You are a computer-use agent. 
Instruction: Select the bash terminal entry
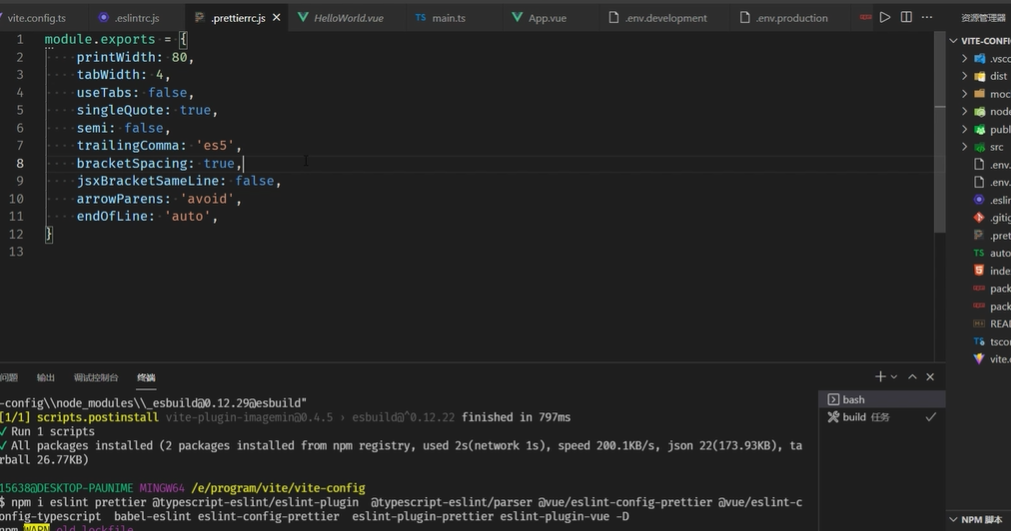[853, 399]
